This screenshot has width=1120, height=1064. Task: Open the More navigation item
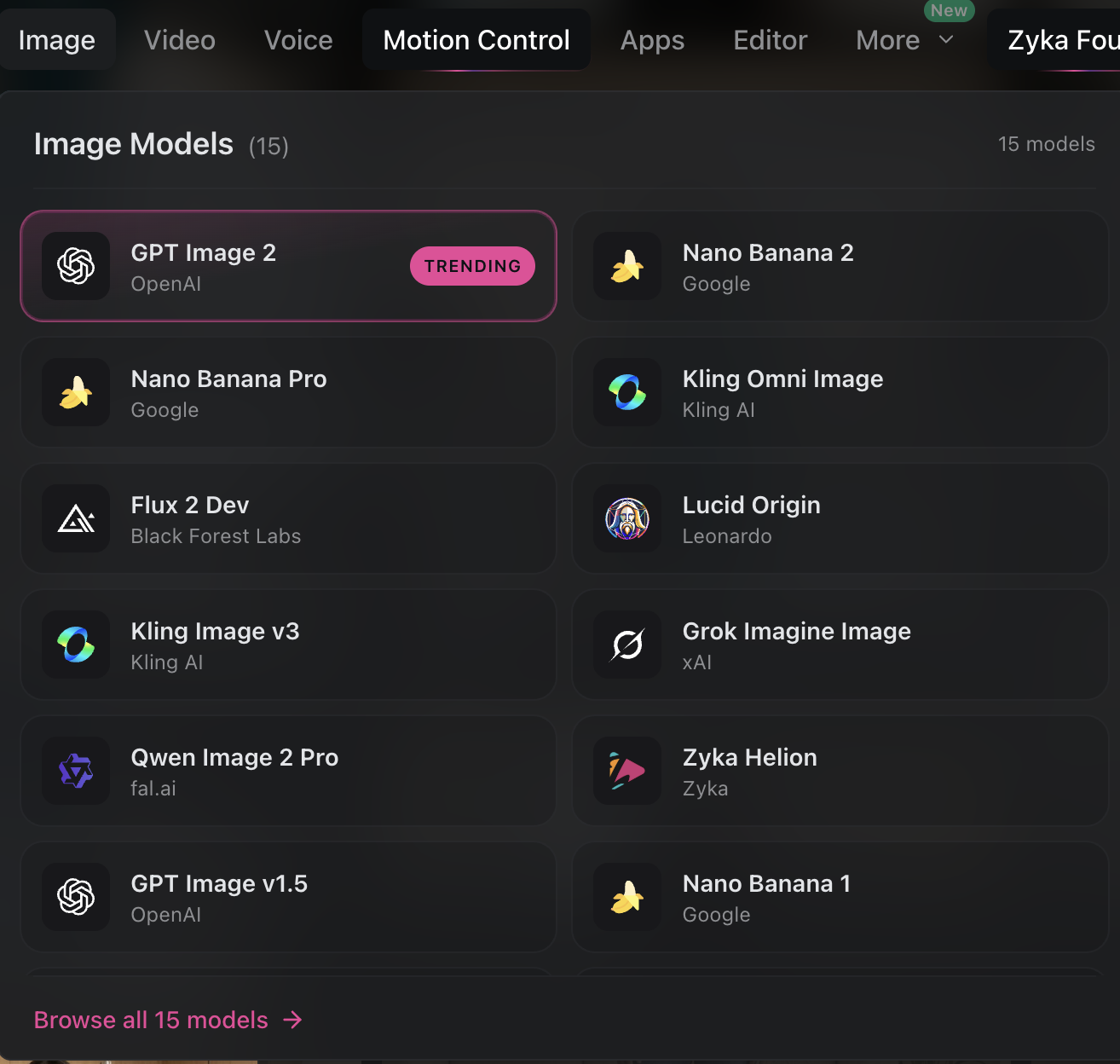tap(905, 40)
